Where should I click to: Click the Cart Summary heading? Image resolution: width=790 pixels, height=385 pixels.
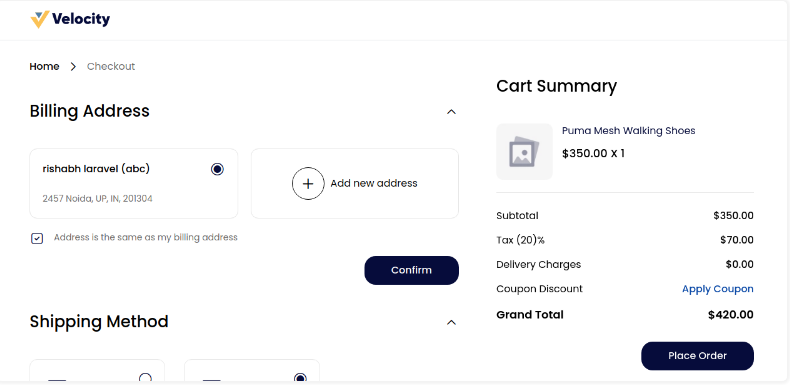[556, 86]
